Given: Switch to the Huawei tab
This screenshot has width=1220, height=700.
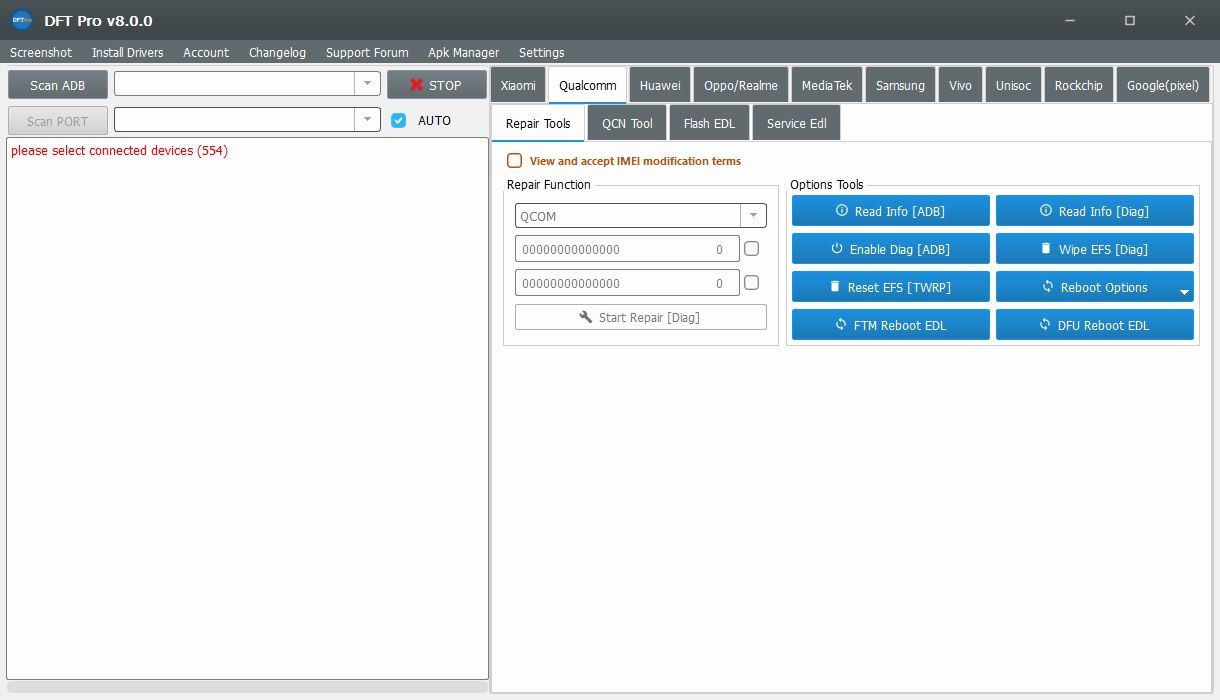Looking at the screenshot, I should (x=660, y=85).
